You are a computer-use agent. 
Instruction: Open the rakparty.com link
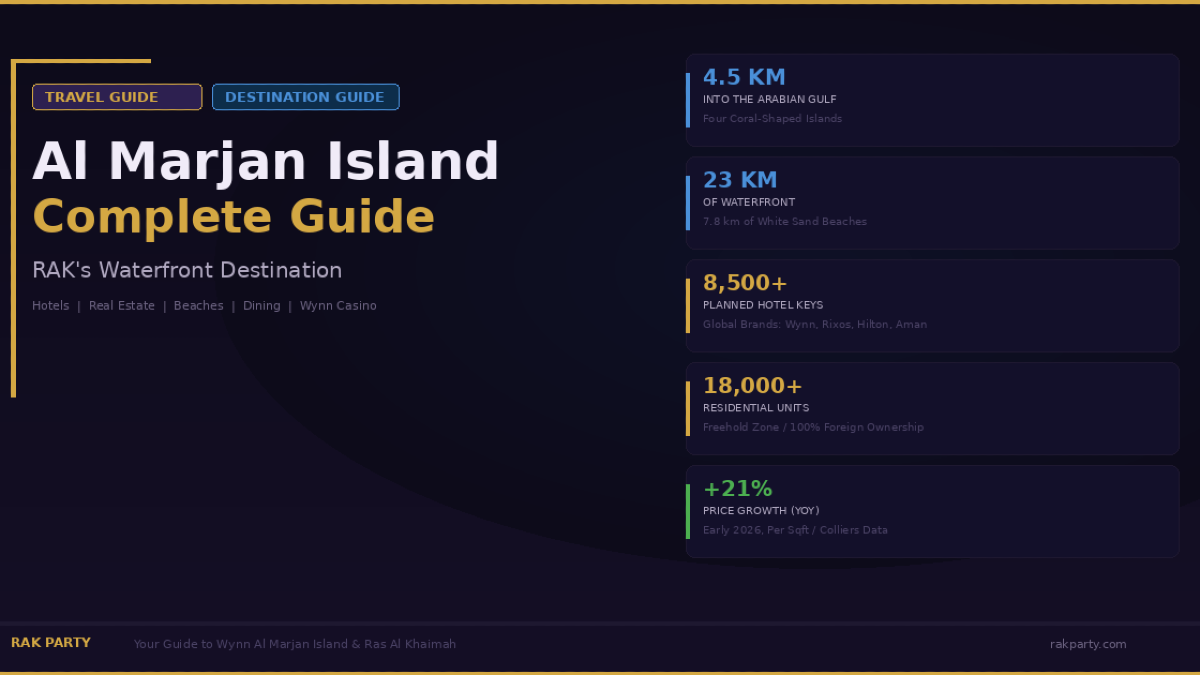pos(1088,643)
